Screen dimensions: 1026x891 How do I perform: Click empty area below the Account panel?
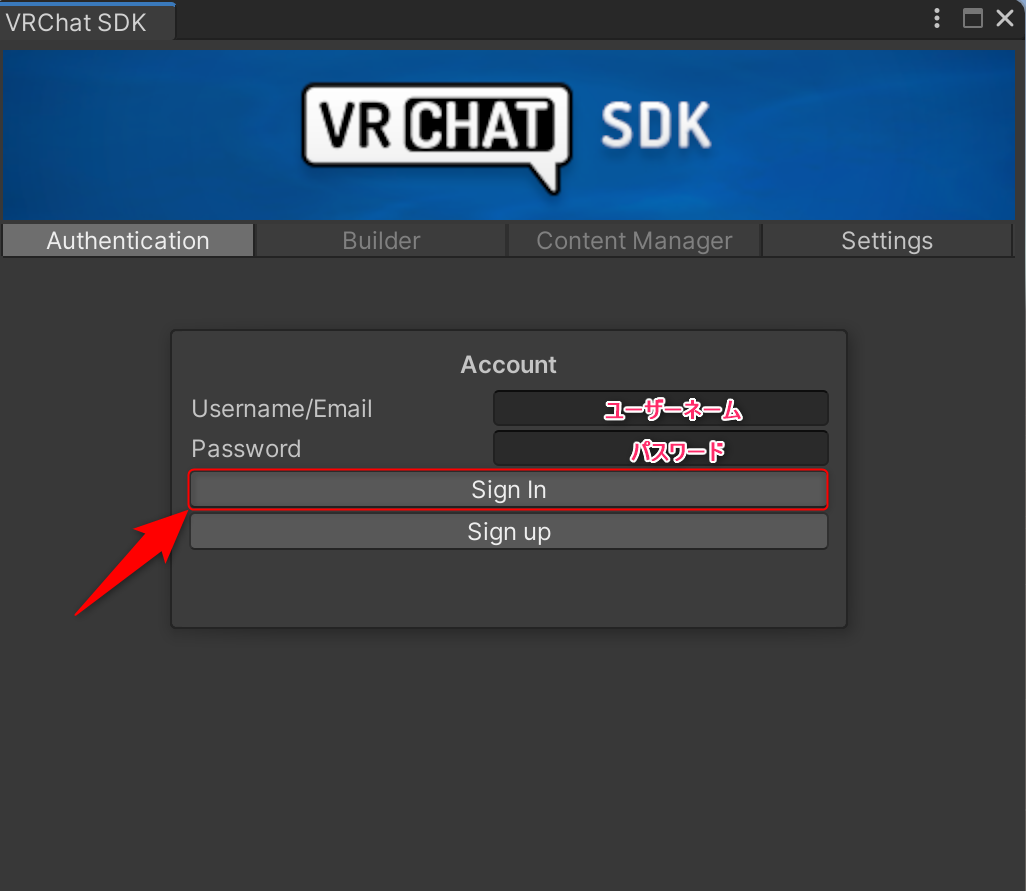pyautogui.click(x=509, y=752)
